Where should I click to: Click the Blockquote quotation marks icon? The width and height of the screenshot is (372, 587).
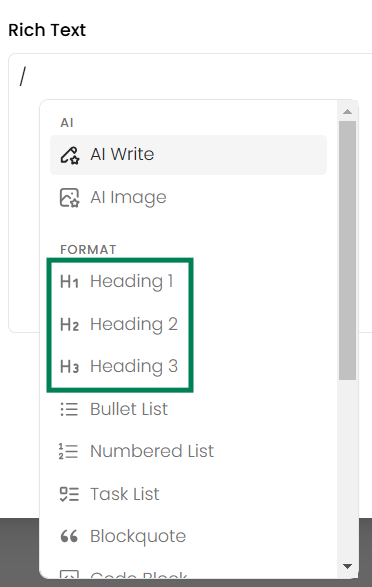(x=69, y=536)
